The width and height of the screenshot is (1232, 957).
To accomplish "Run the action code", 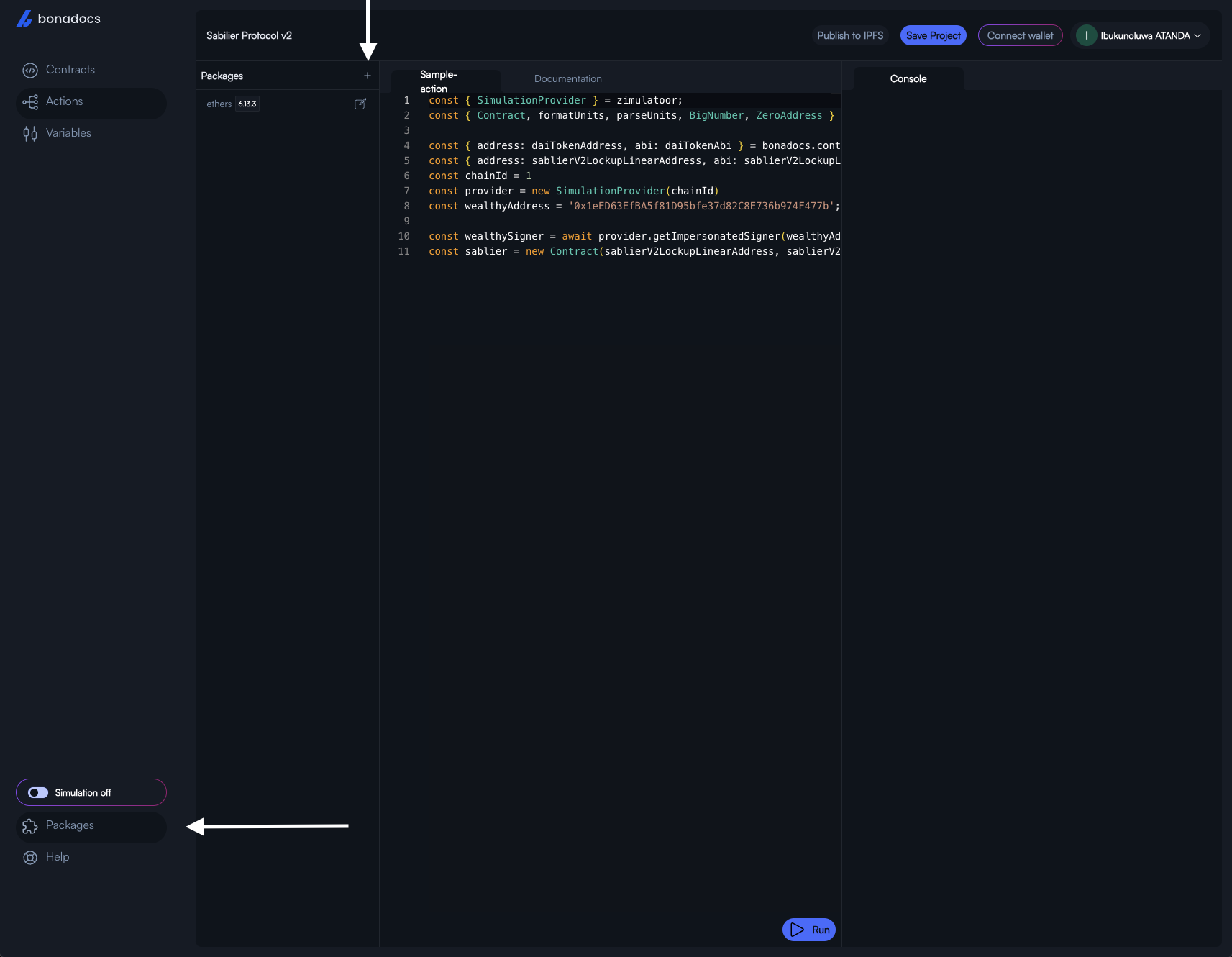I will (x=809, y=930).
